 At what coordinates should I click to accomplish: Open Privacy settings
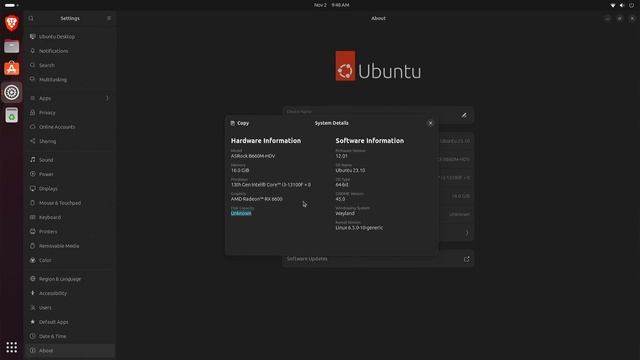tap(70, 113)
